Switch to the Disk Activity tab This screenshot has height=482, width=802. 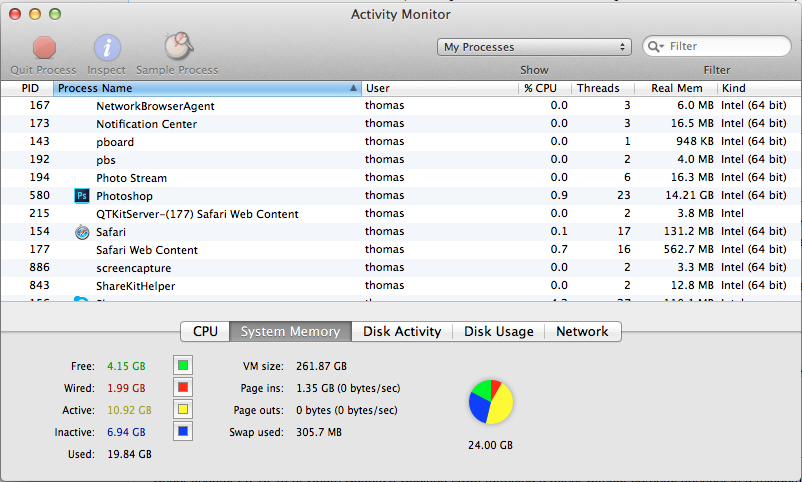(402, 332)
